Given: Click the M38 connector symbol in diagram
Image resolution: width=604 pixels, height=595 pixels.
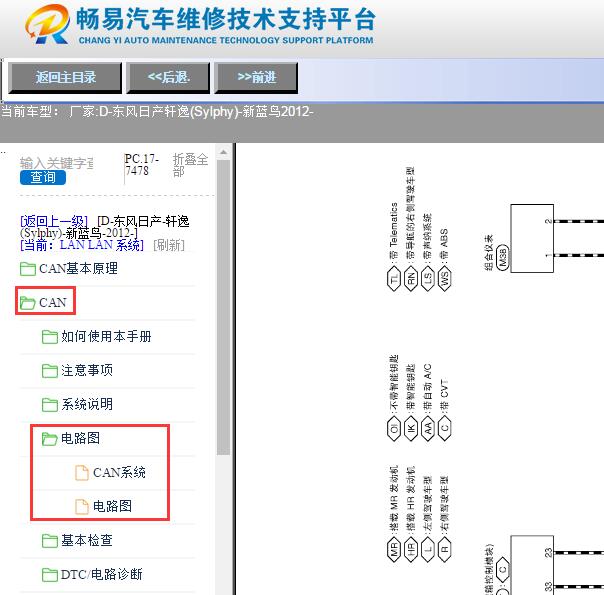Looking at the screenshot, I should [x=502, y=257].
